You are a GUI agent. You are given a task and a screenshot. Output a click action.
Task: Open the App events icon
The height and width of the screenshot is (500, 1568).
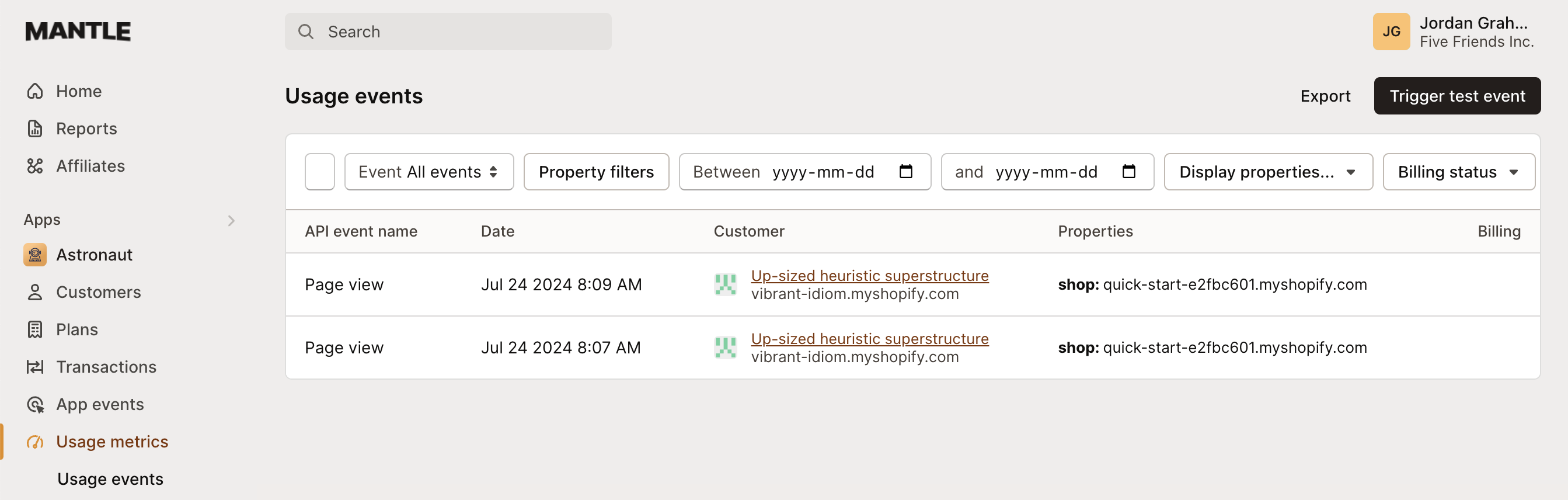34,404
